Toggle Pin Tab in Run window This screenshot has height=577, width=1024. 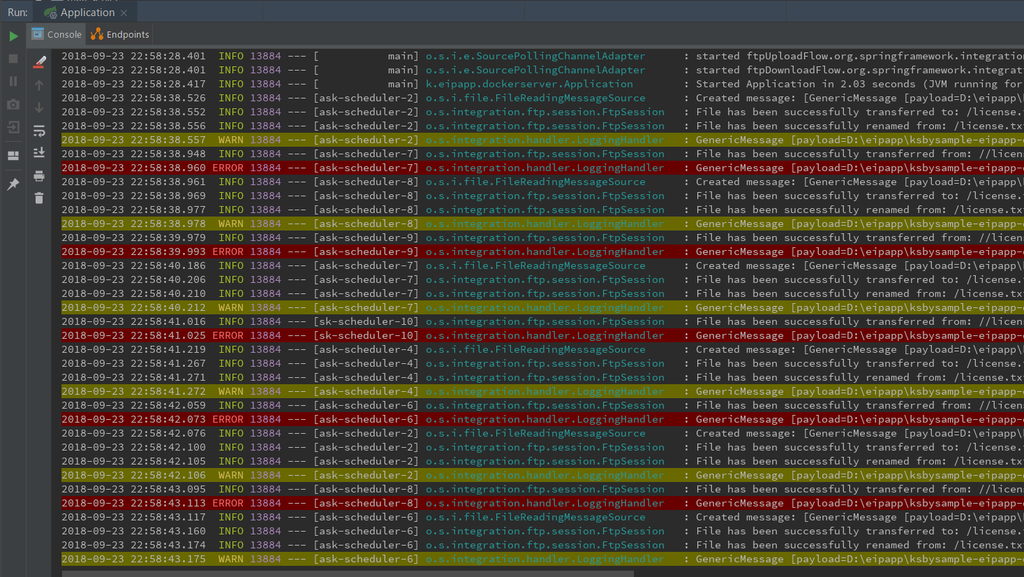click(x=13, y=185)
